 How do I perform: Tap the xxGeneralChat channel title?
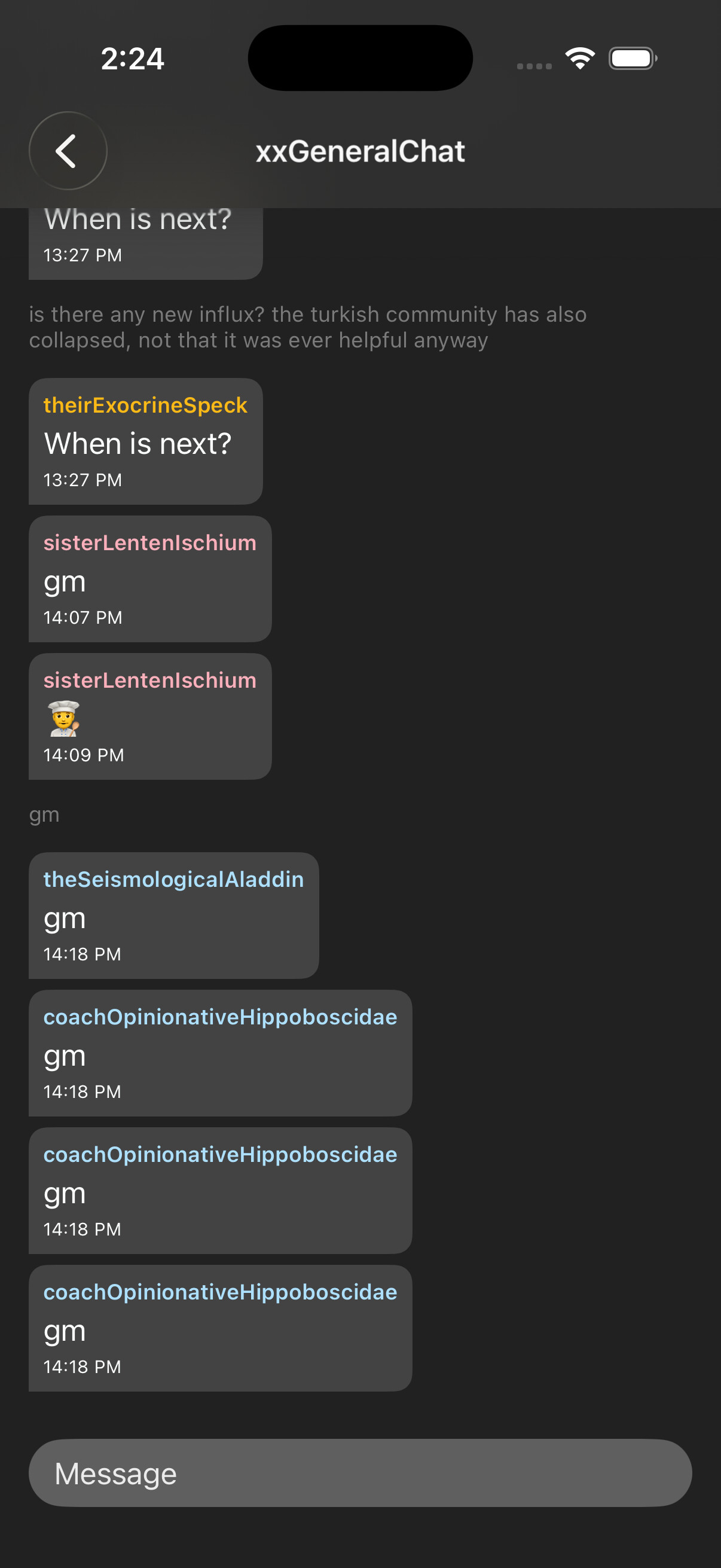pyautogui.click(x=360, y=151)
